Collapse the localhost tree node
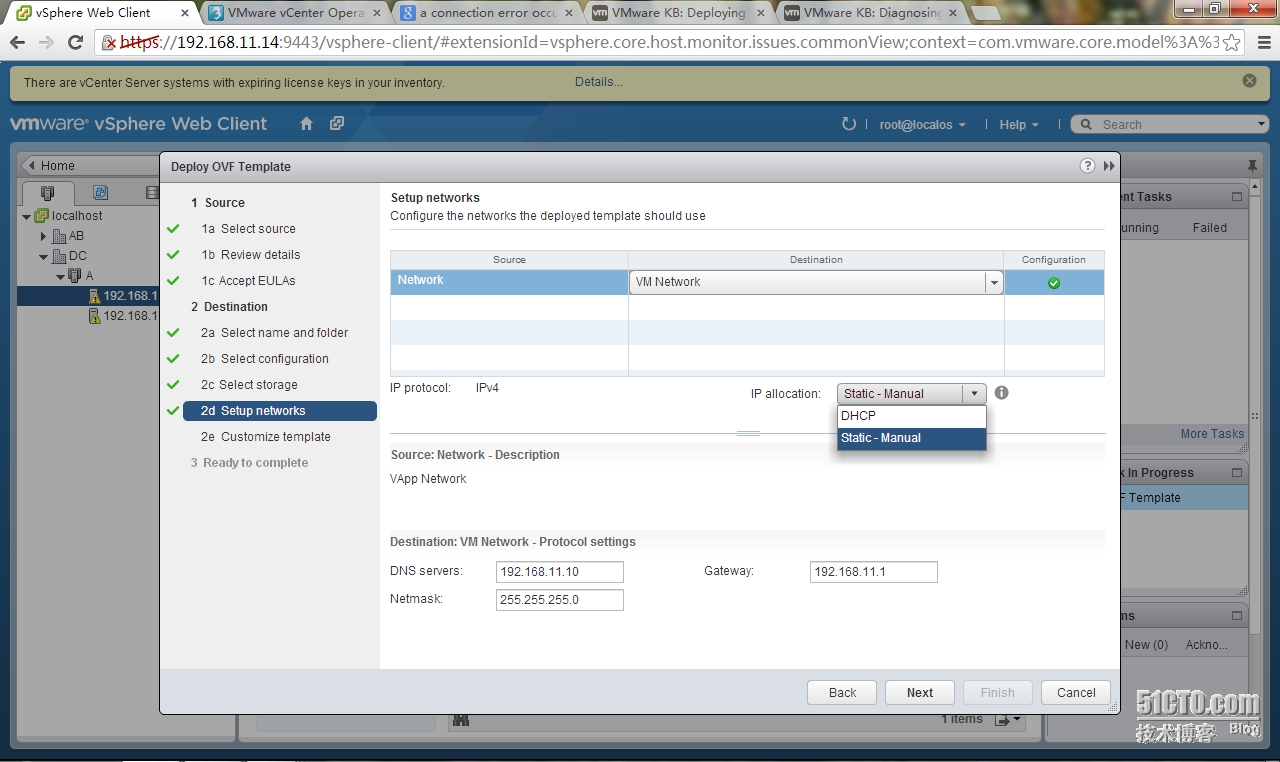Viewport: 1280px width, 762px height. 26,216
